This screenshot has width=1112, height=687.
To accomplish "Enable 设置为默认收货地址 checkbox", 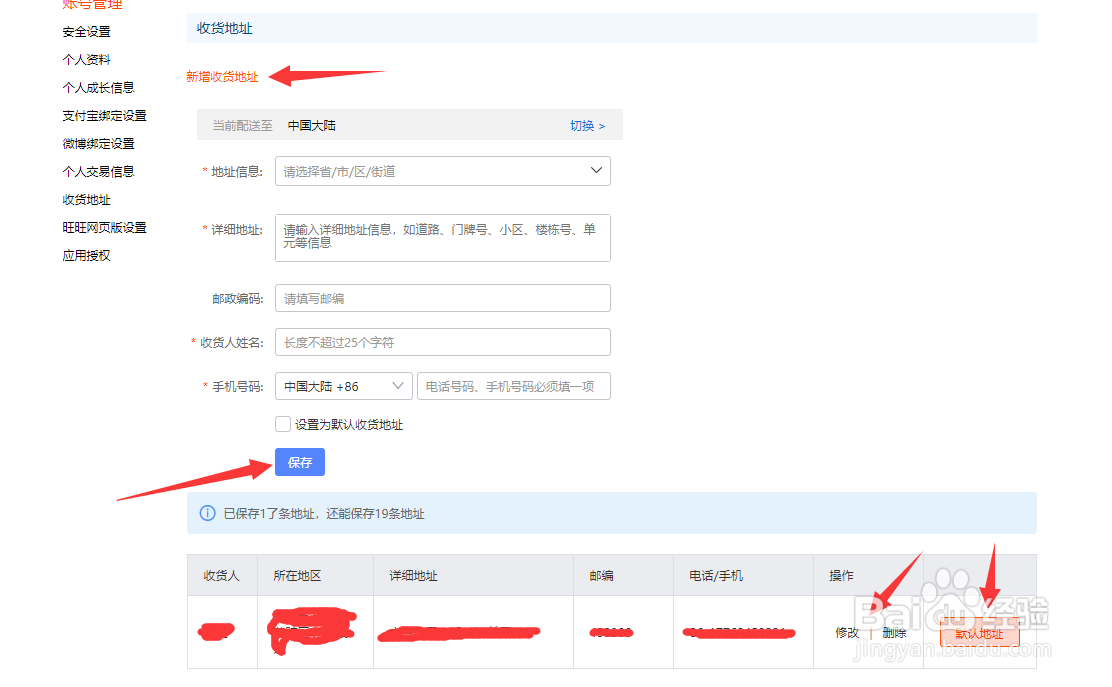I will [x=283, y=423].
